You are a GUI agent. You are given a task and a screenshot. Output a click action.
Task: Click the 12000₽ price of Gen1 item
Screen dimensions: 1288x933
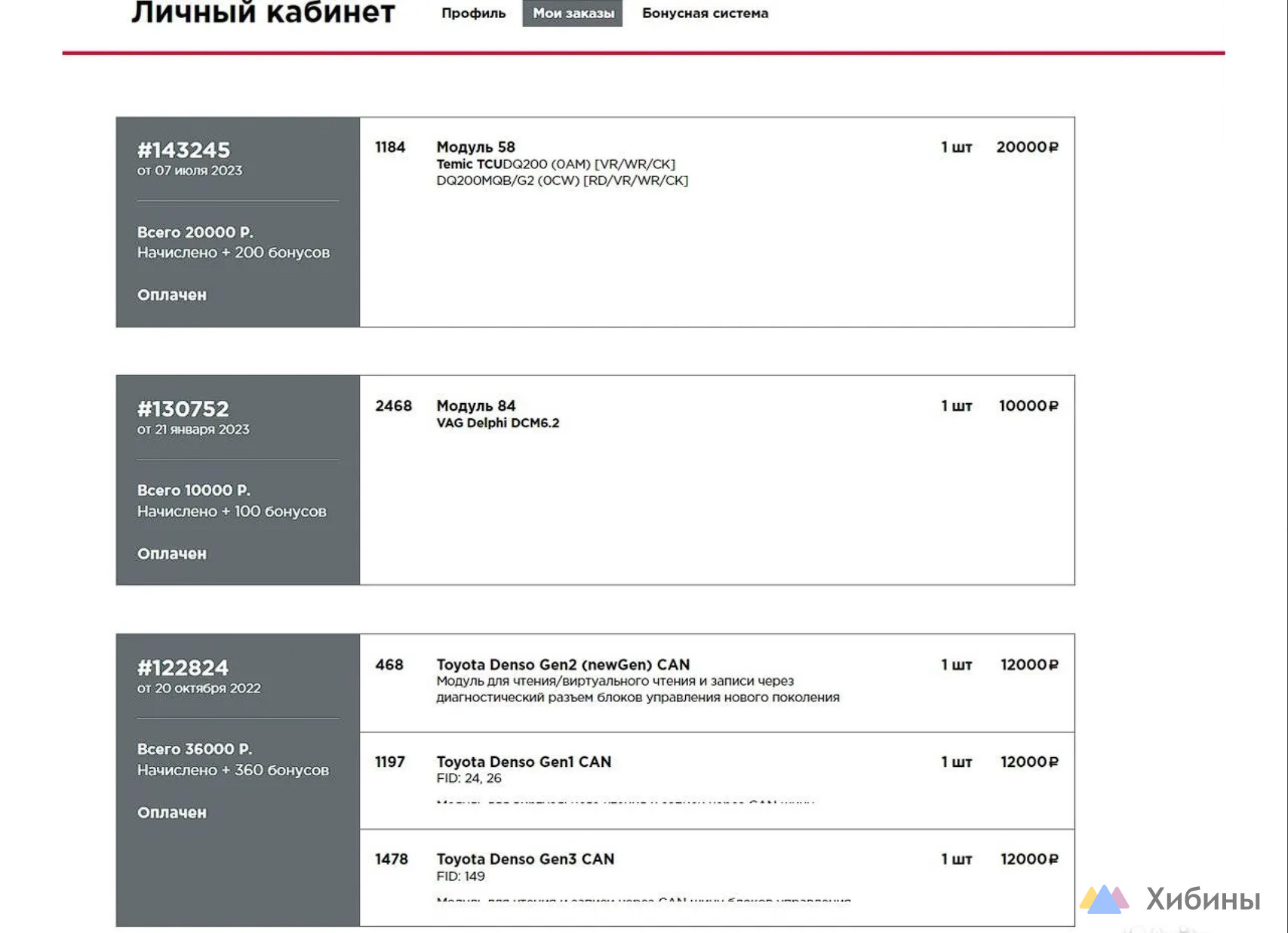pos(1029,762)
